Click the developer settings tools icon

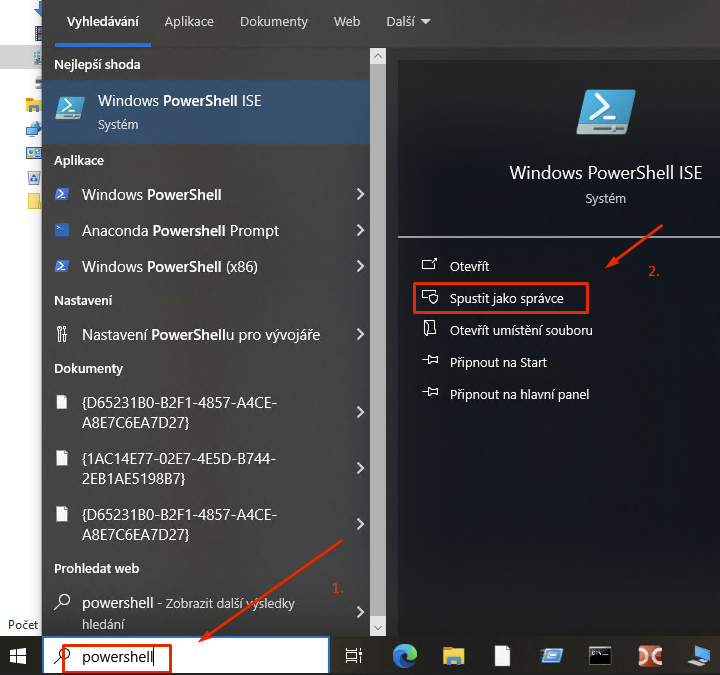tap(62, 334)
